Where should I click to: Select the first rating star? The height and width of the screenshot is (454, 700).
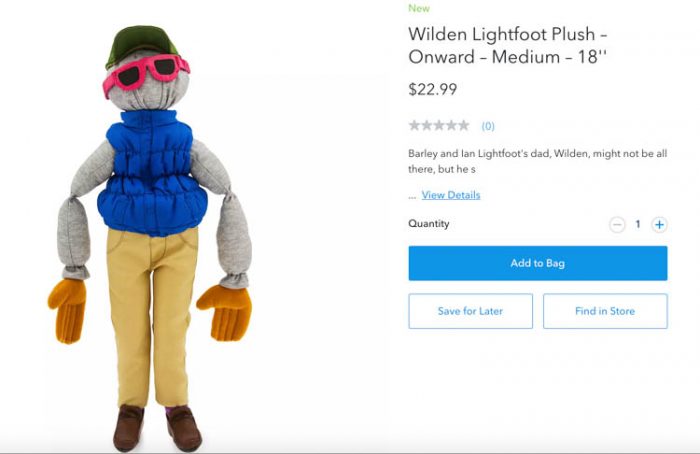(x=414, y=125)
